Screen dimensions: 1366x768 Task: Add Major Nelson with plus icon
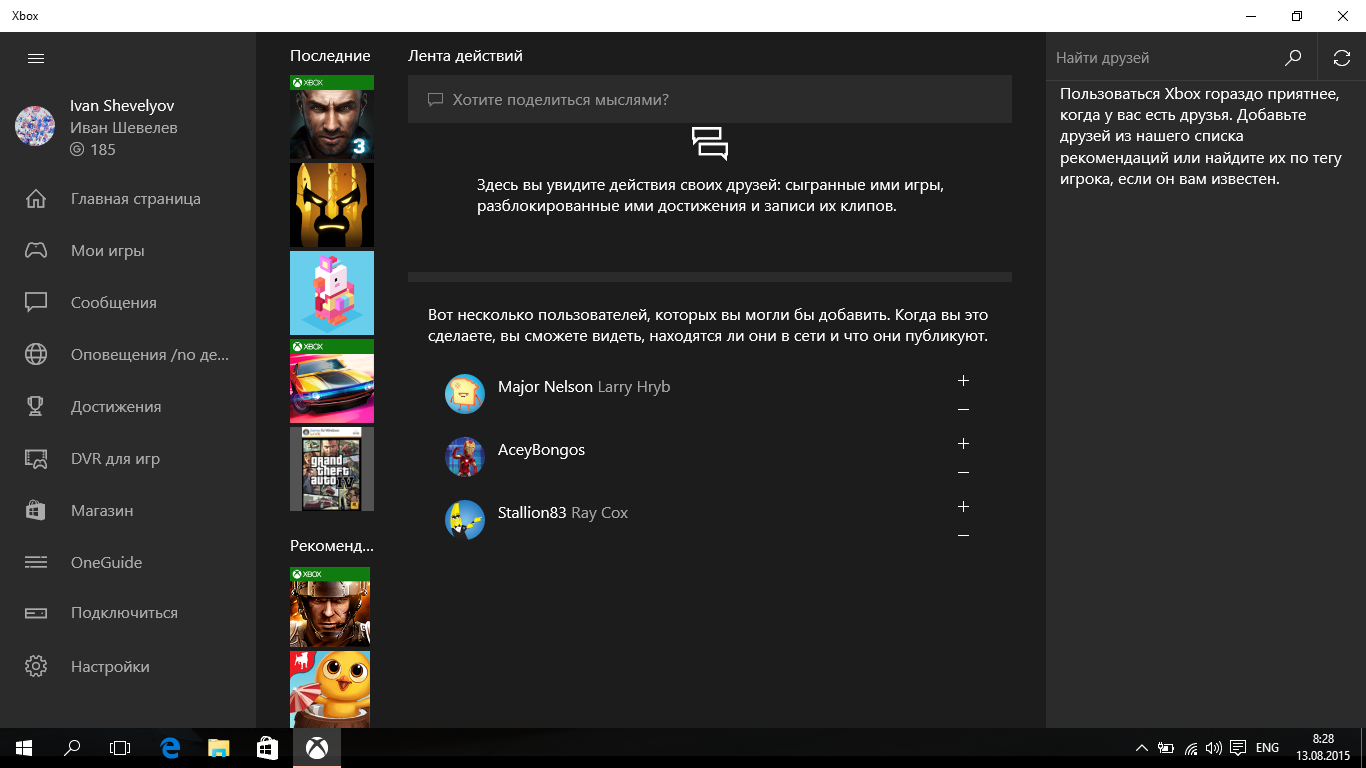[x=963, y=381]
